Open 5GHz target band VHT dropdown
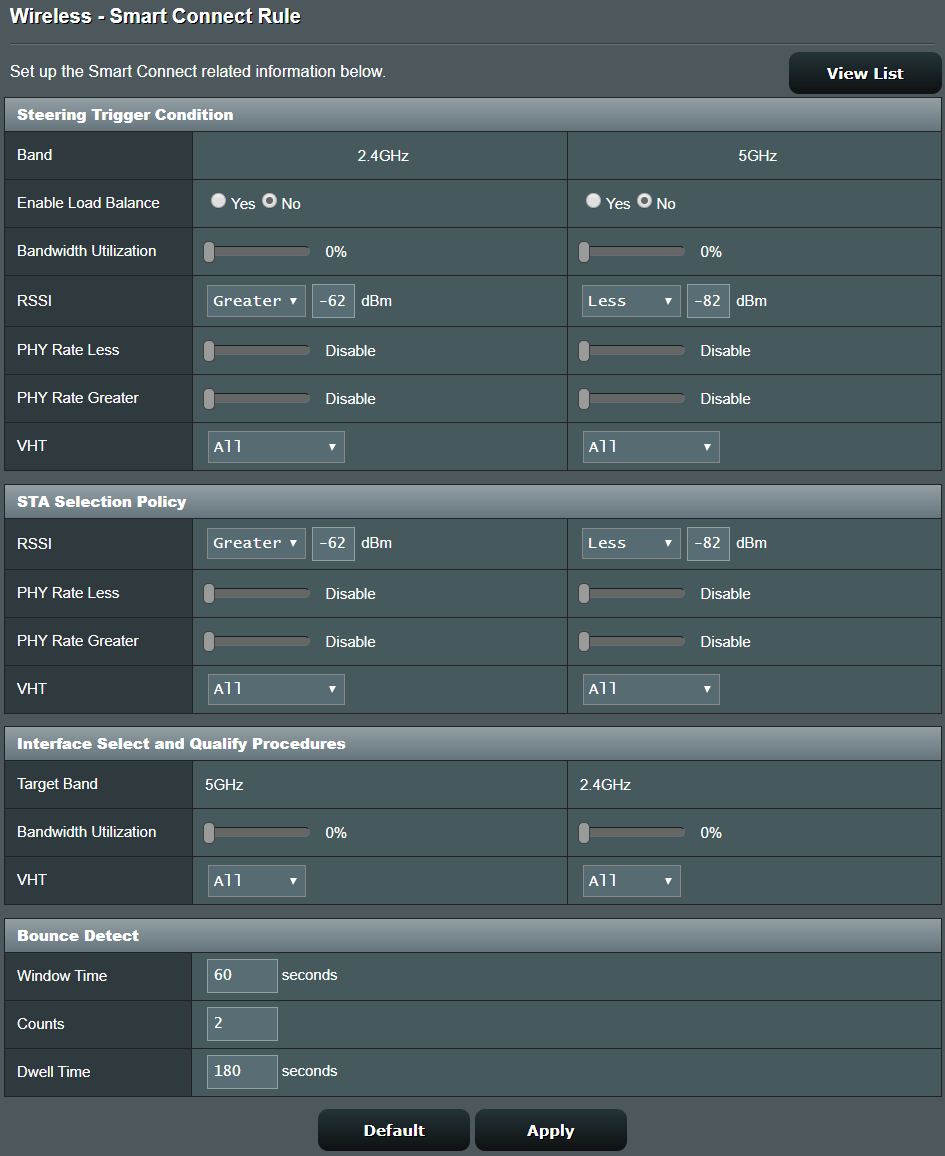The height and width of the screenshot is (1156, 945). click(256, 881)
